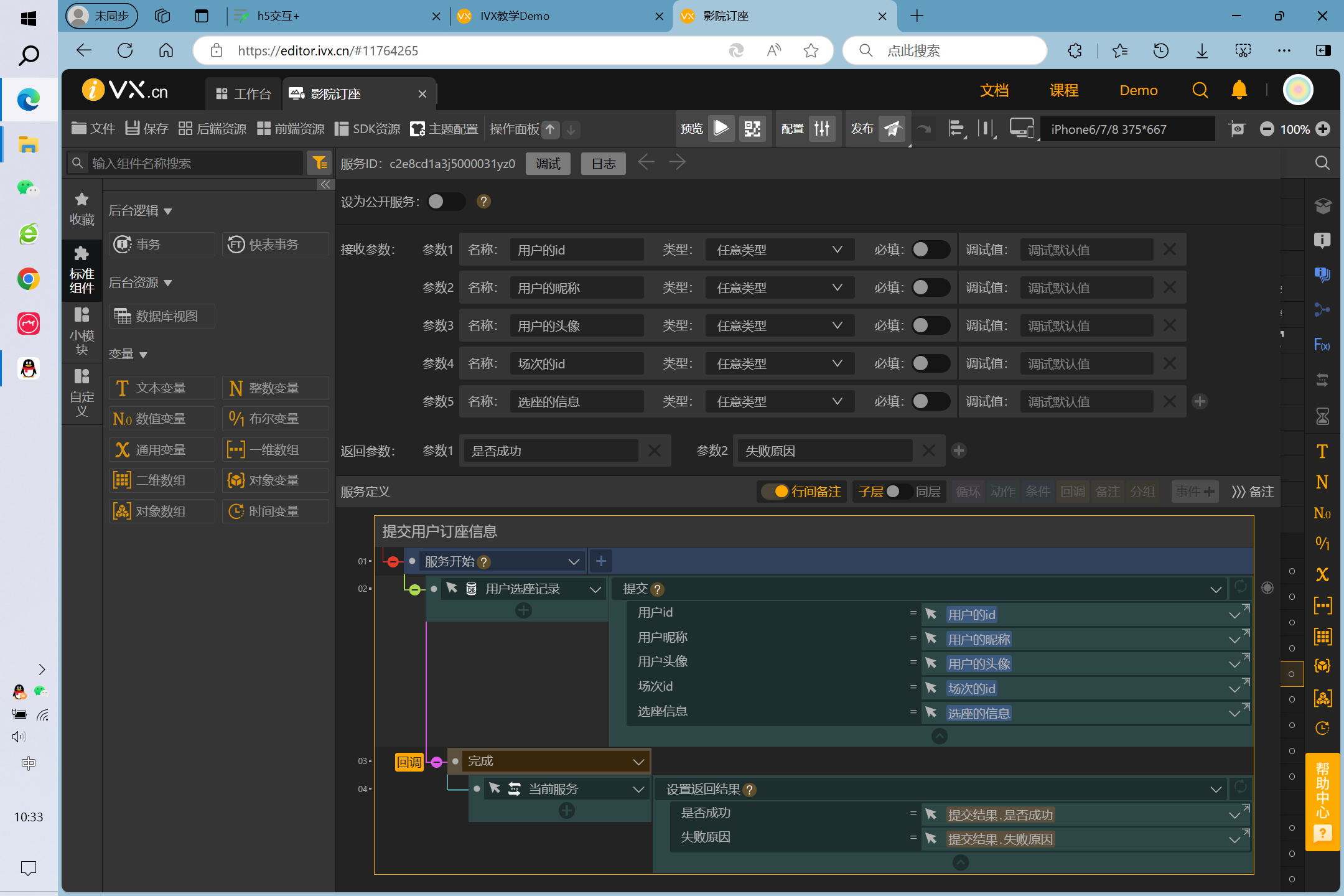The width and height of the screenshot is (1344, 896).
Task: Click the 日志 log button
Action: [604, 164]
